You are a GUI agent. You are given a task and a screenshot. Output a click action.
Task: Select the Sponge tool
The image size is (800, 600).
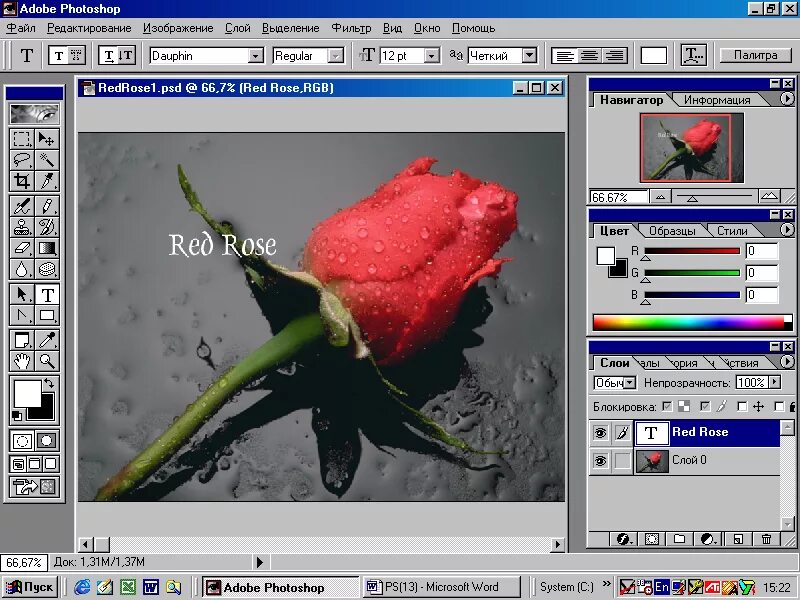click(47, 269)
